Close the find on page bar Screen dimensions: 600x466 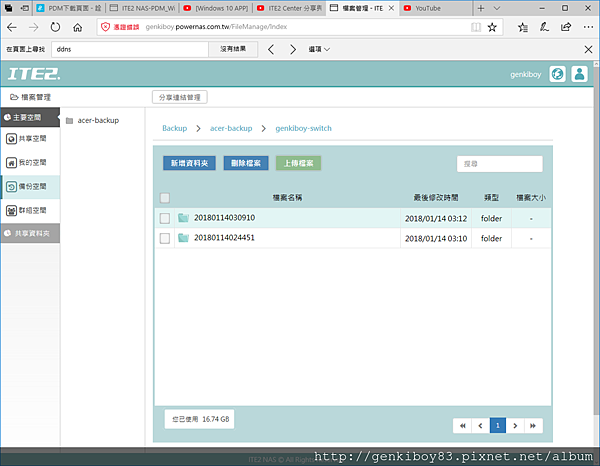click(589, 49)
